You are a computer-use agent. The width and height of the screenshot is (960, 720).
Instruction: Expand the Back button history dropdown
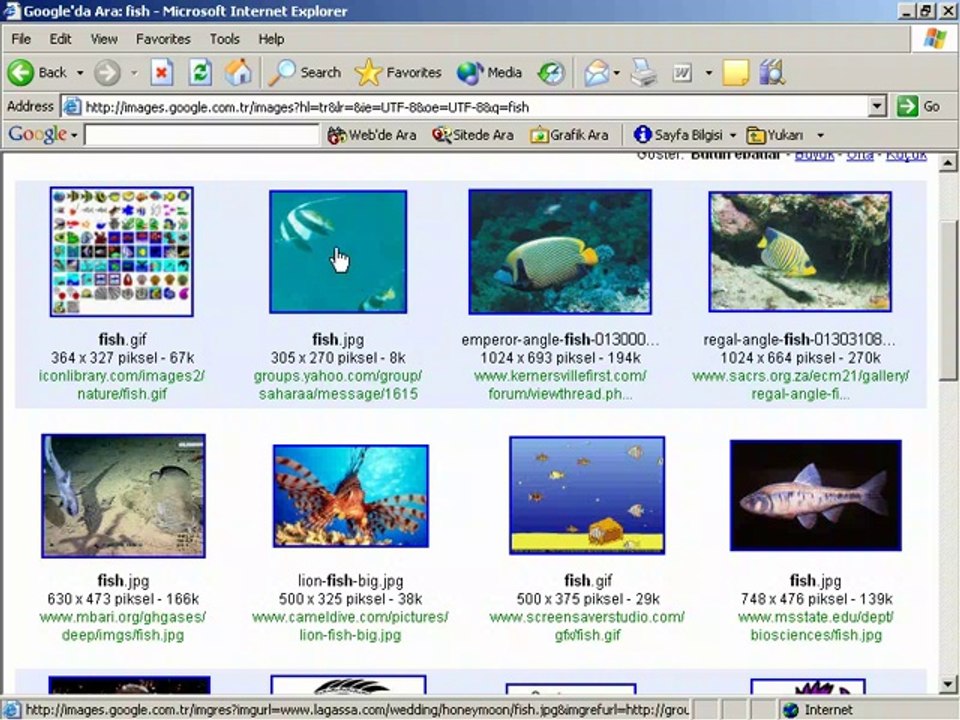click(x=80, y=73)
